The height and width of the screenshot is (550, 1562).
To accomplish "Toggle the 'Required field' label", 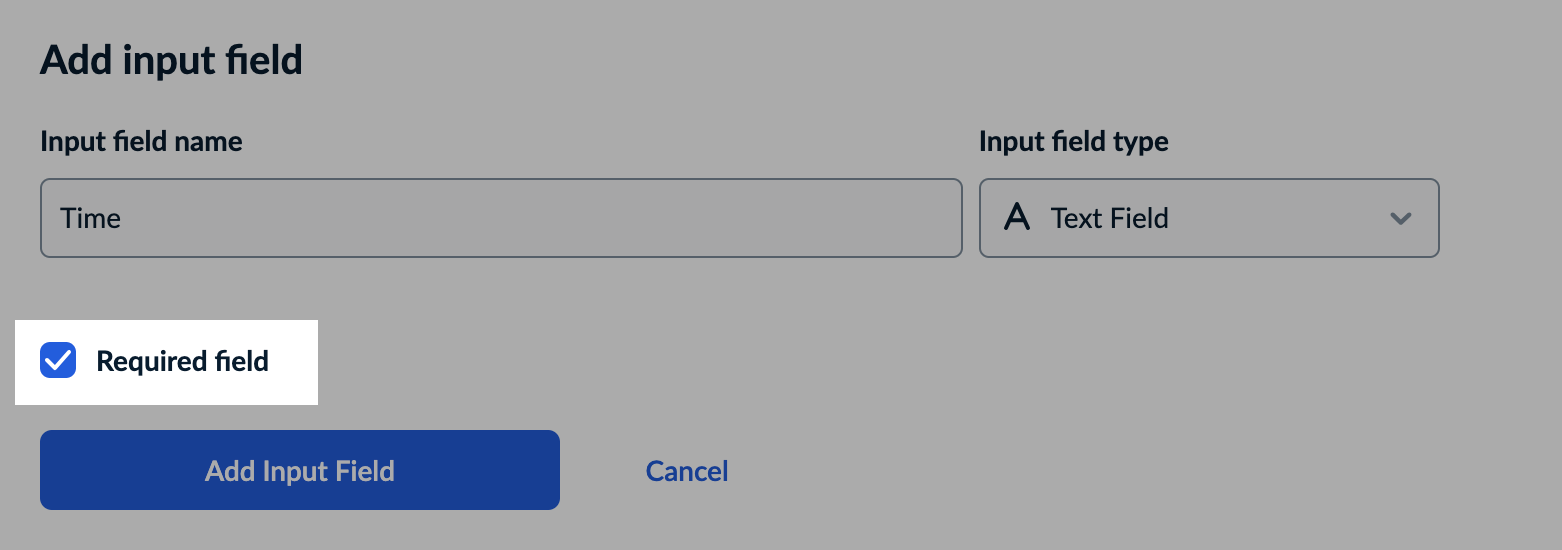I will pyautogui.click(x=182, y=361).
